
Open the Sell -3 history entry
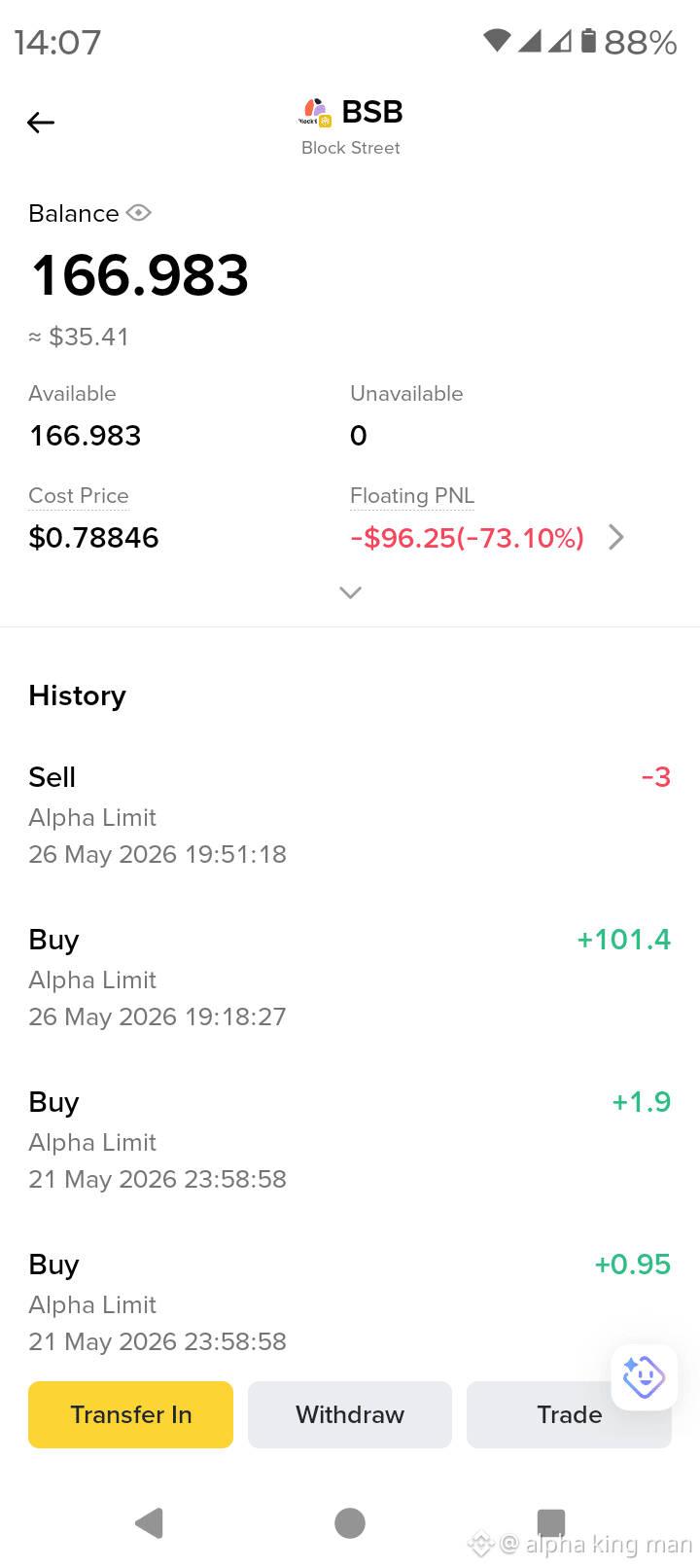(x=350, y=815)
